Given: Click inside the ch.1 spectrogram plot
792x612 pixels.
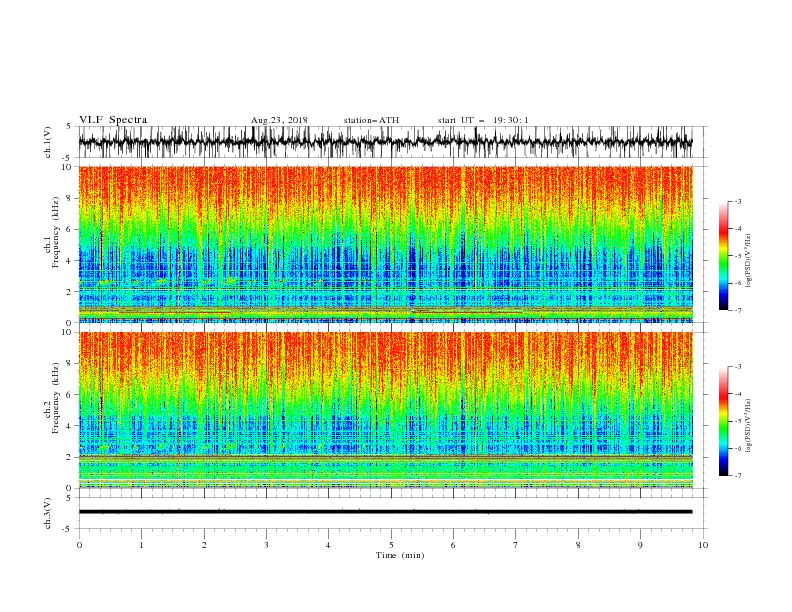Looking at the screenshot, I should point(385,244).
